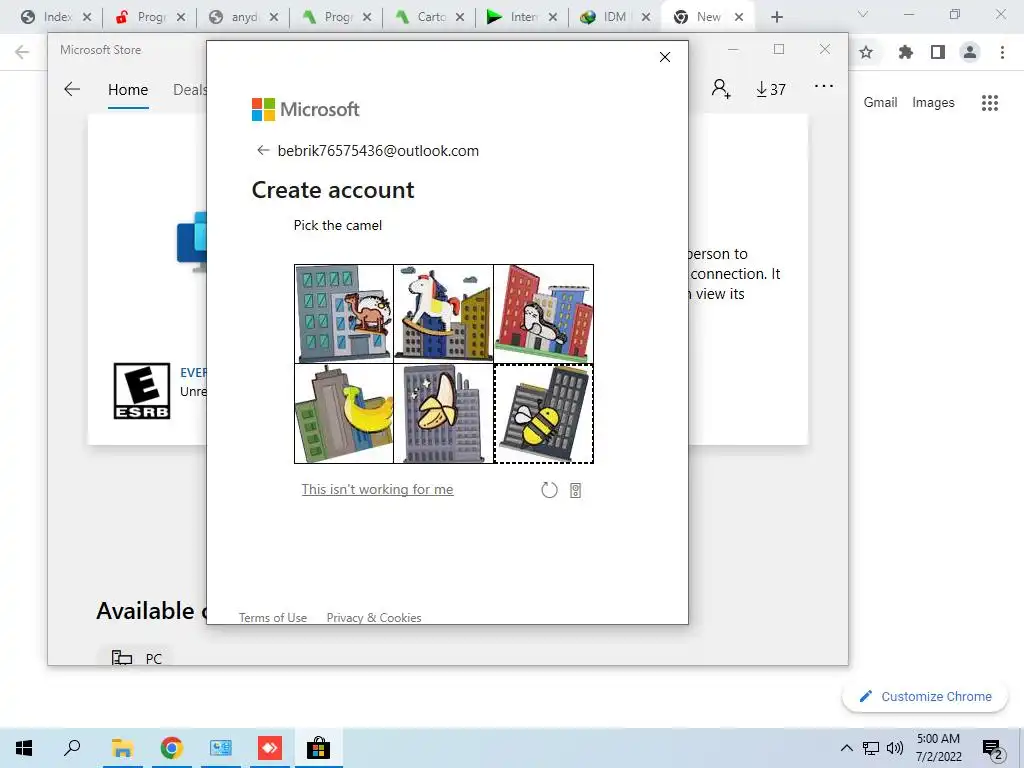Open a new Chrome tab with plus
1024x768 pixels.
click(x=776, y=17)
